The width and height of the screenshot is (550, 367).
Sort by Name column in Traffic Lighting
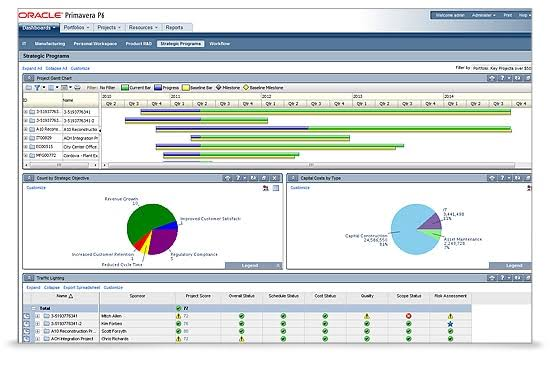click(x=65, y=296)
